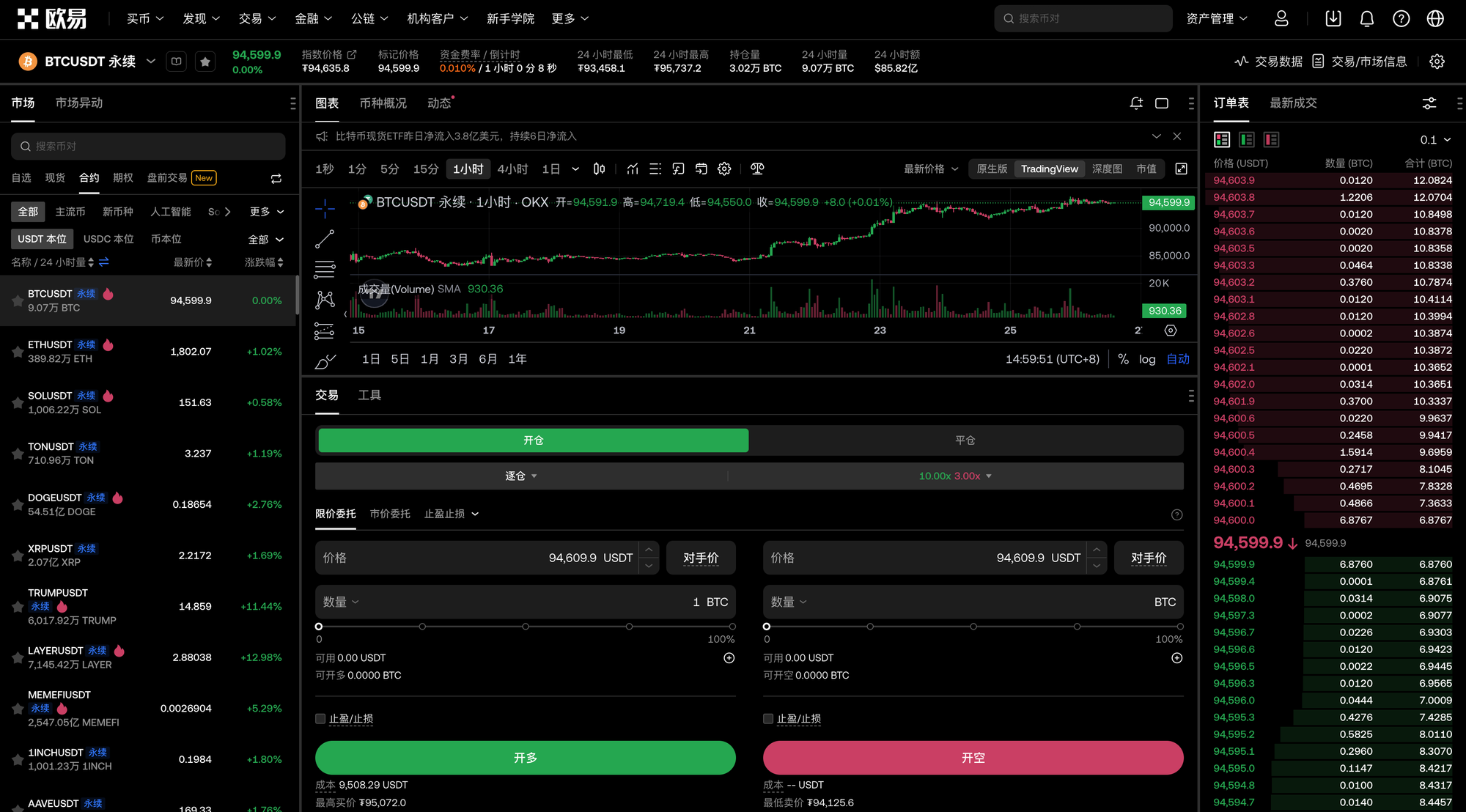Select the 市价委托 order type tab
Screen dimensions: 1466x812
(x=390, y=514)
